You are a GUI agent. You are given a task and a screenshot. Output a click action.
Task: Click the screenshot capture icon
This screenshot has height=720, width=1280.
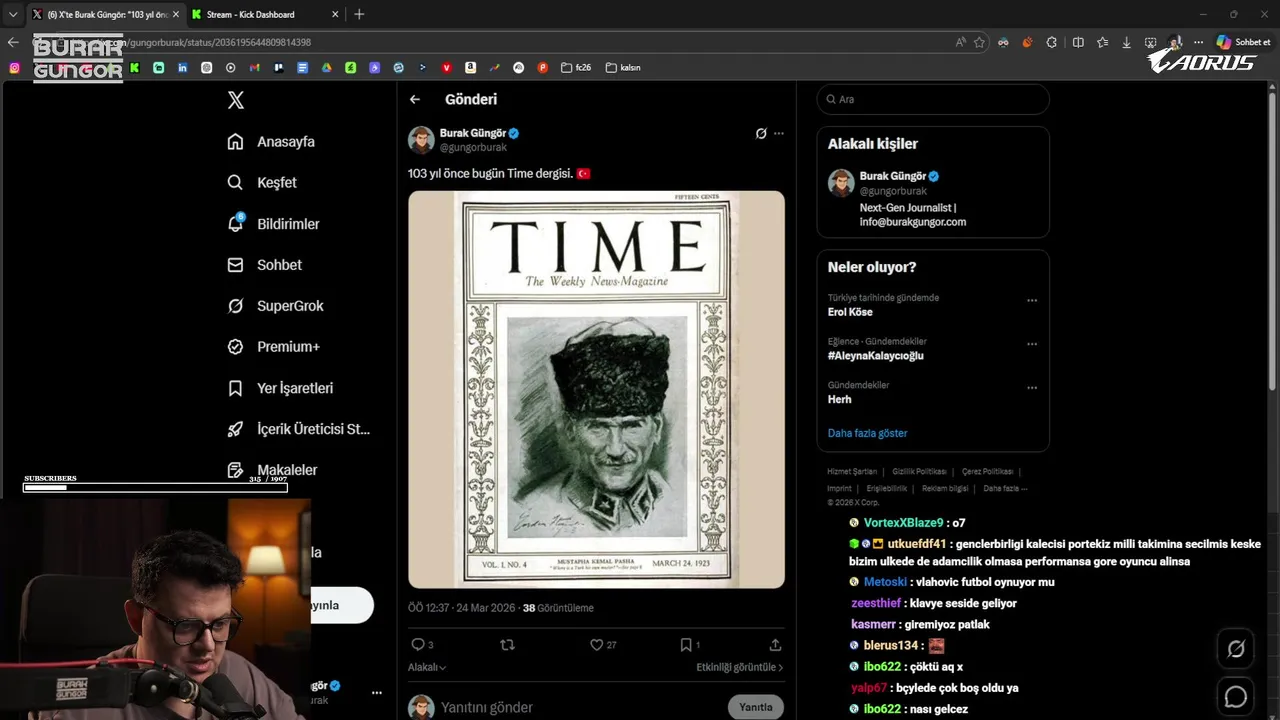(1151, 42)
